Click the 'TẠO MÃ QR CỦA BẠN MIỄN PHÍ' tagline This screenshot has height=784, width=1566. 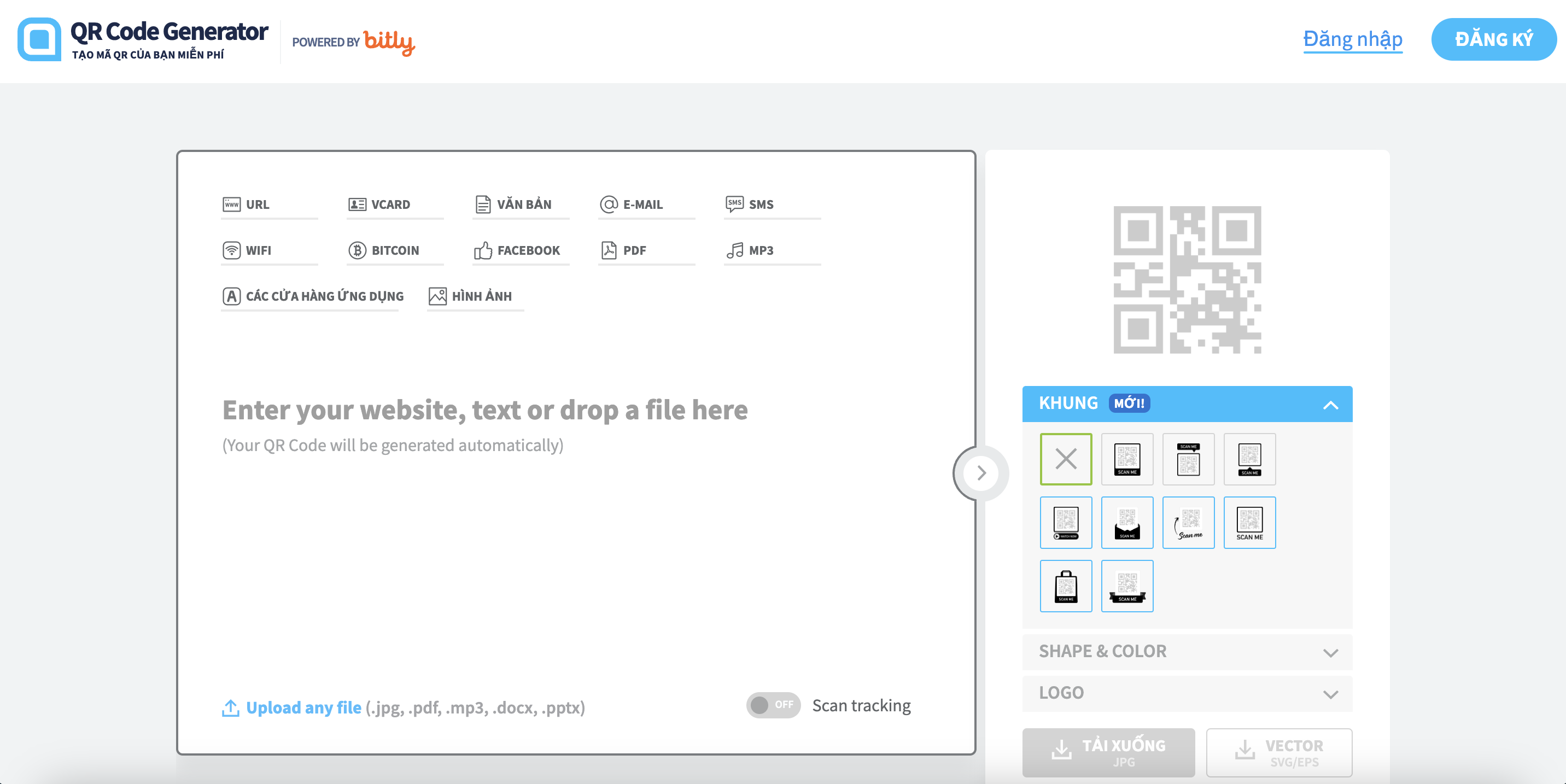148,55
